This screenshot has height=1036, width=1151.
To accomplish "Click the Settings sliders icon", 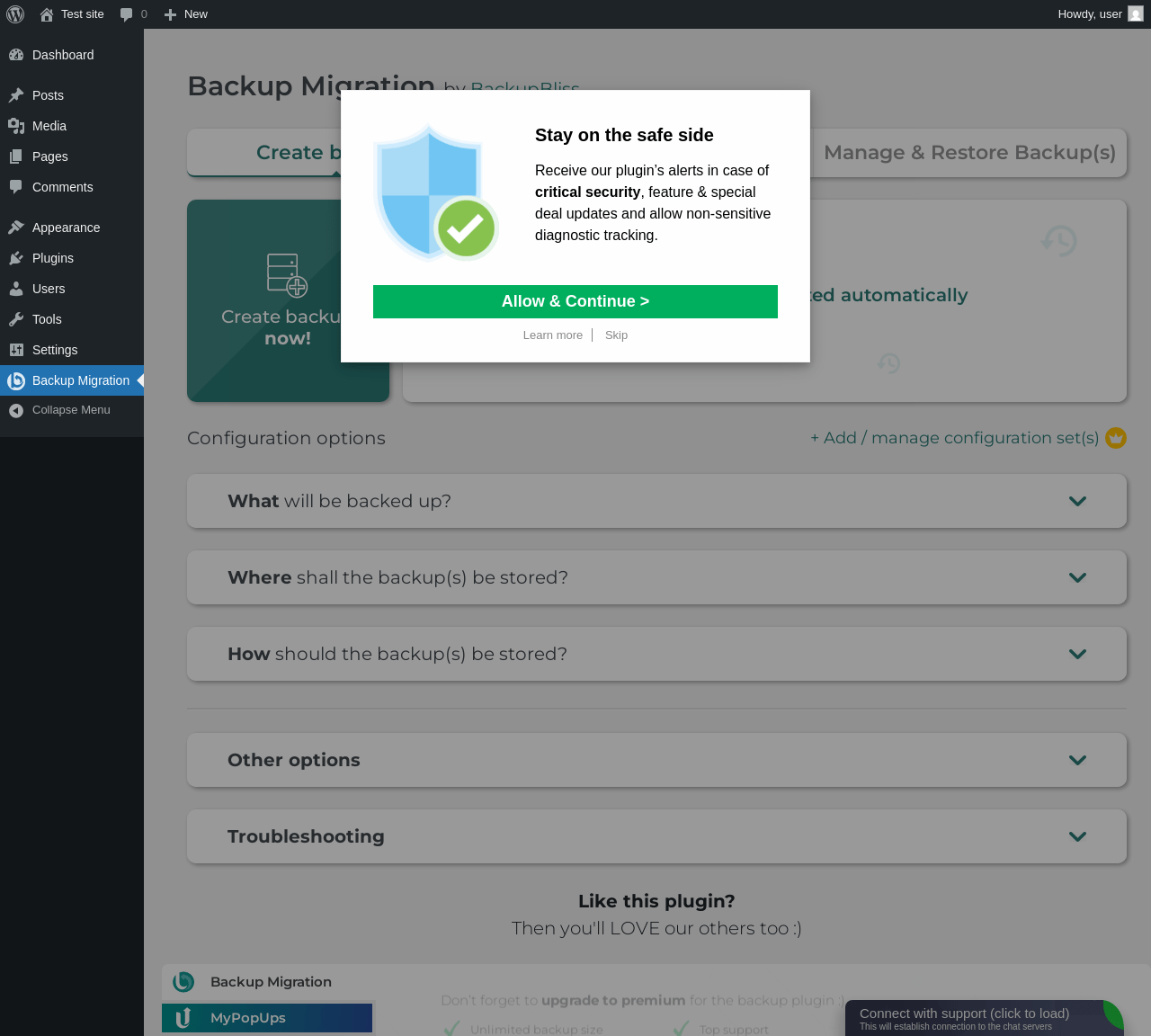I will click(16, 350).
